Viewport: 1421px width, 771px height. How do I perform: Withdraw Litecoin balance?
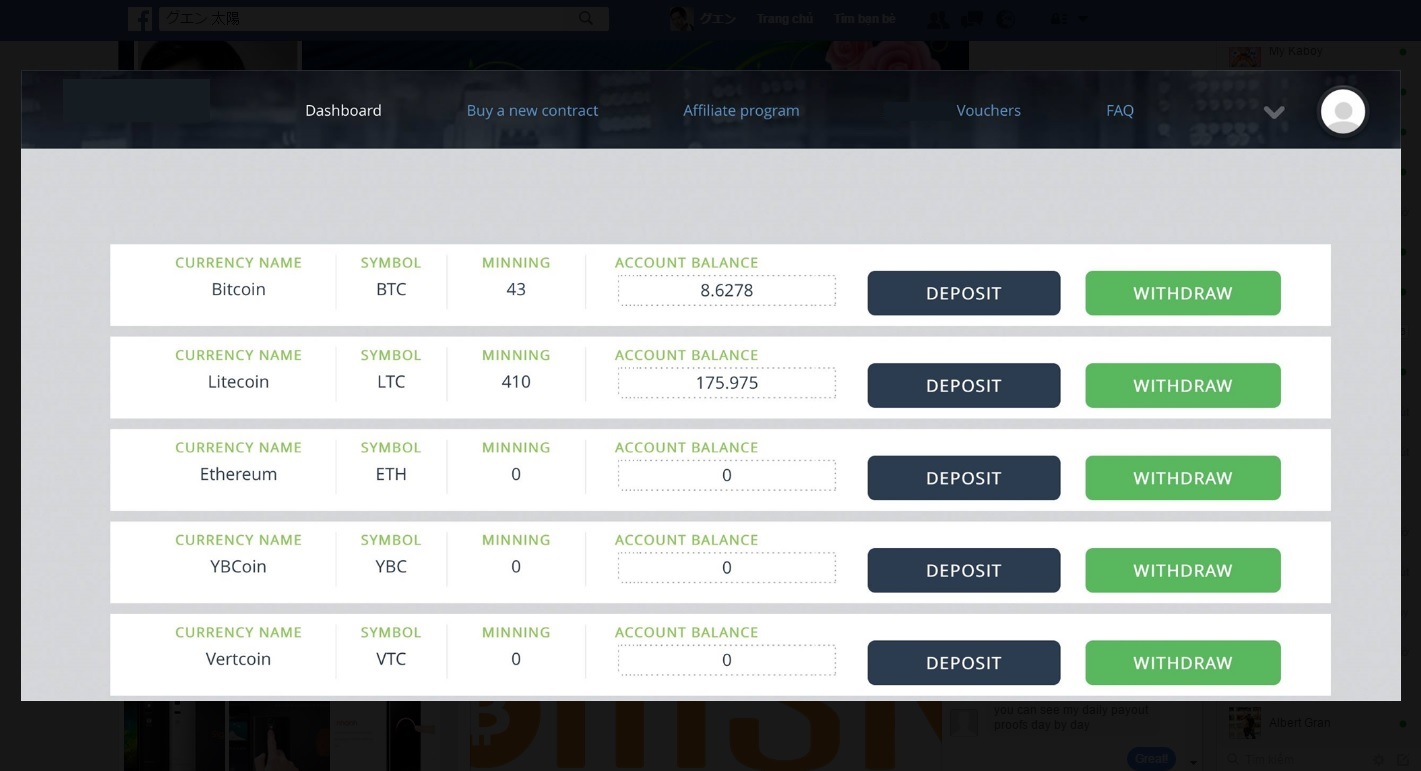(1183, 385)
